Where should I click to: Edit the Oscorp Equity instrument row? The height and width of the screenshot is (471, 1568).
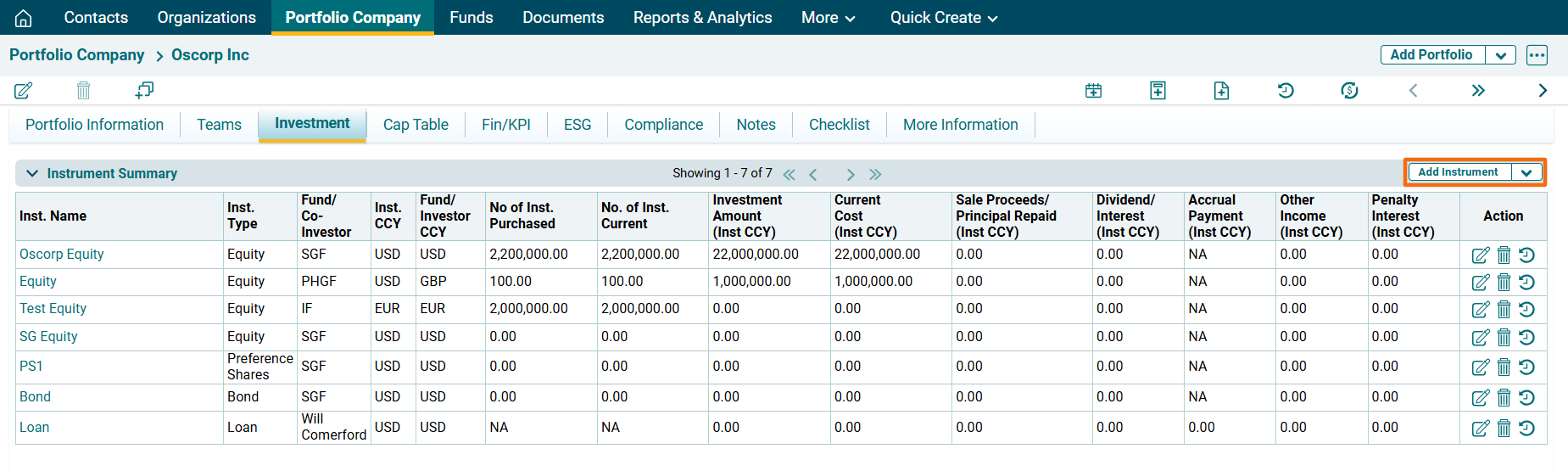pos(1480,255)
